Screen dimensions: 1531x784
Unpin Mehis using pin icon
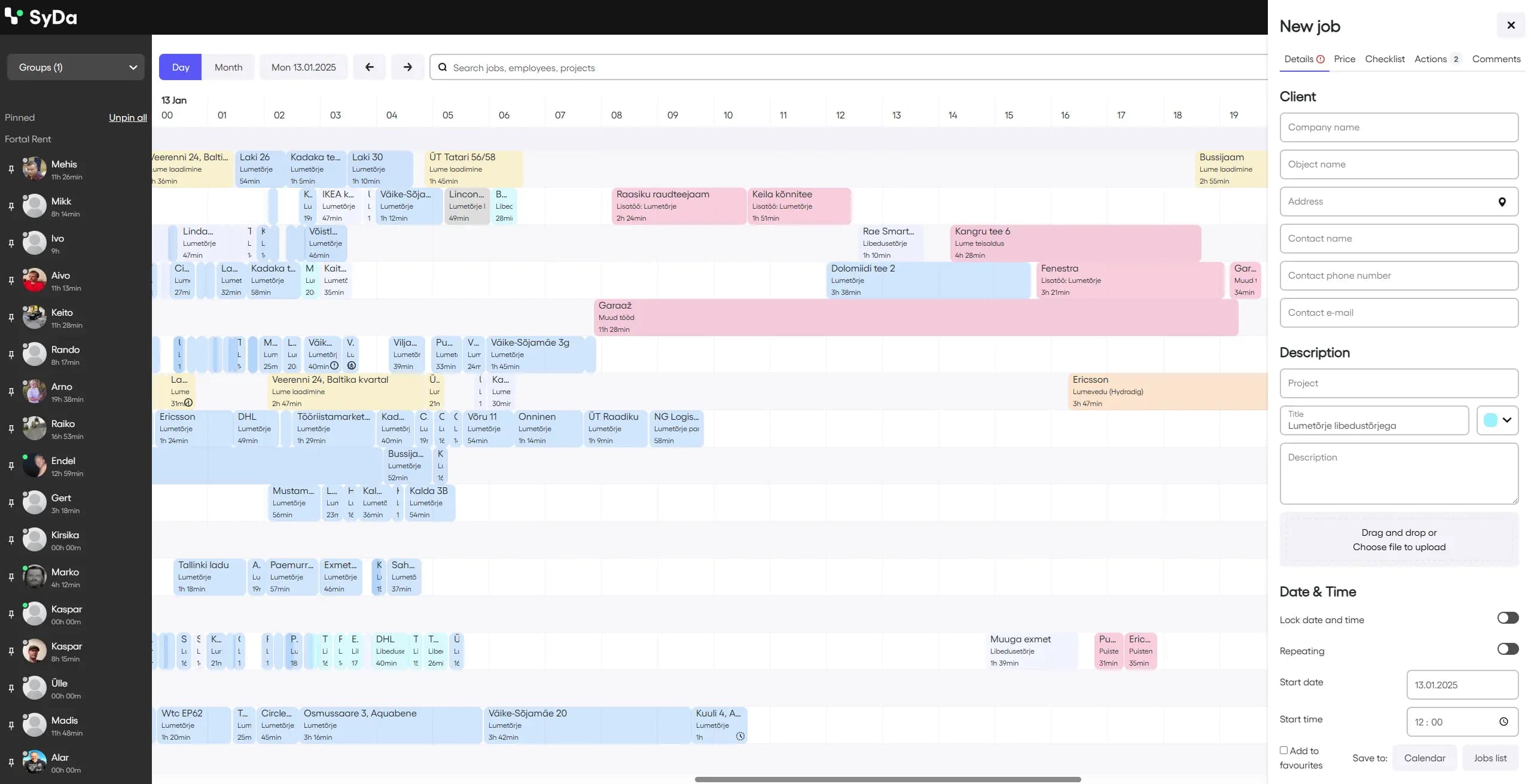pos(11,169)
